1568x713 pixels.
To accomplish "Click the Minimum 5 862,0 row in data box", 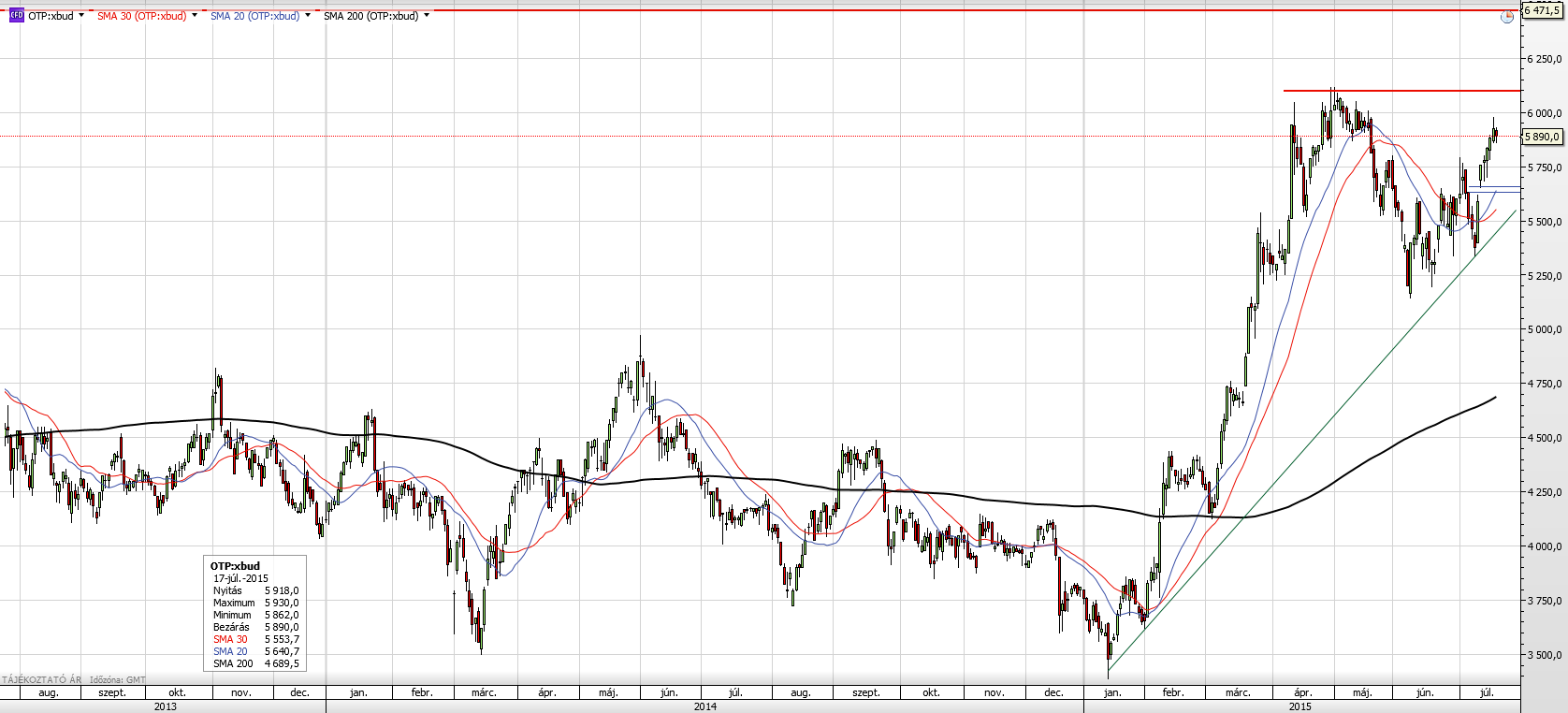I will 255,615.
